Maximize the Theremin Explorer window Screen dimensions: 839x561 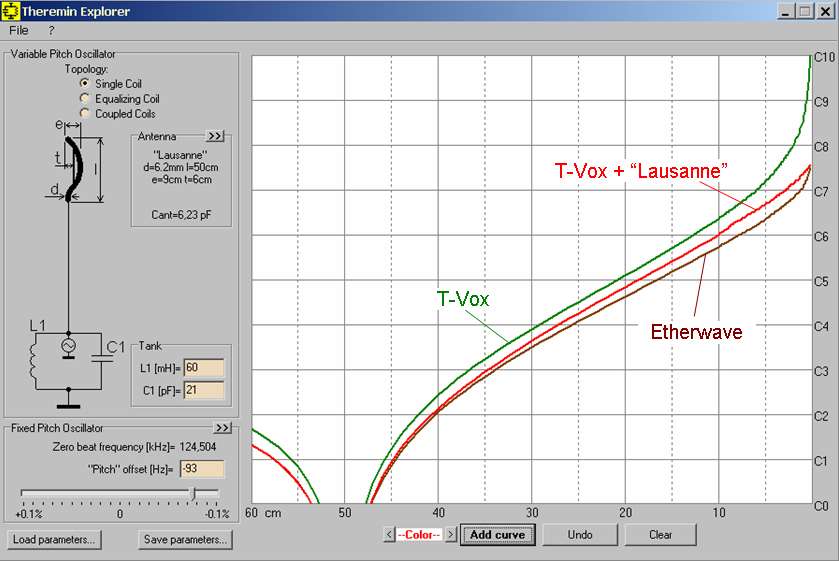coord(804,11)
